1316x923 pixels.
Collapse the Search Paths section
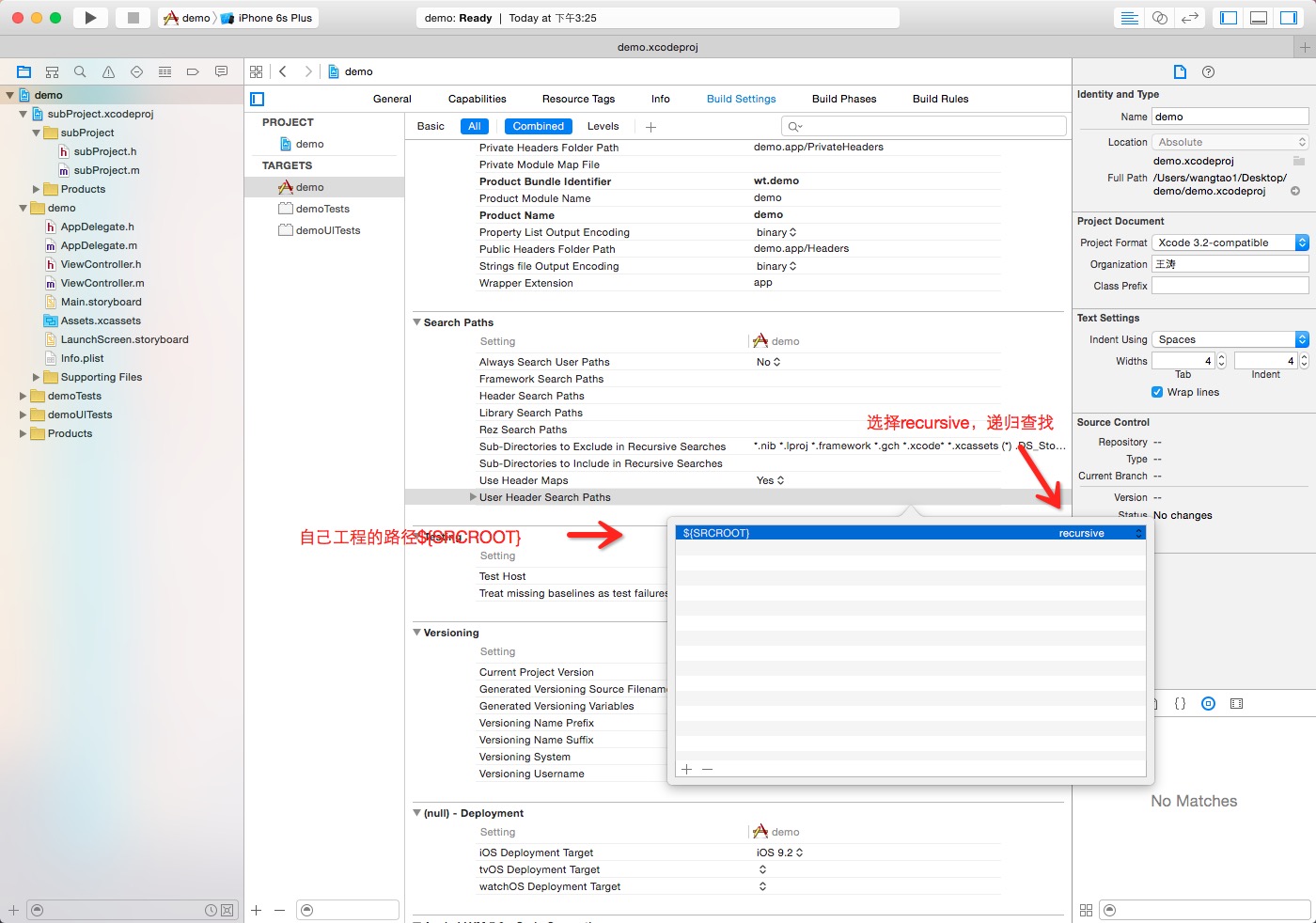tap(417, 322)
